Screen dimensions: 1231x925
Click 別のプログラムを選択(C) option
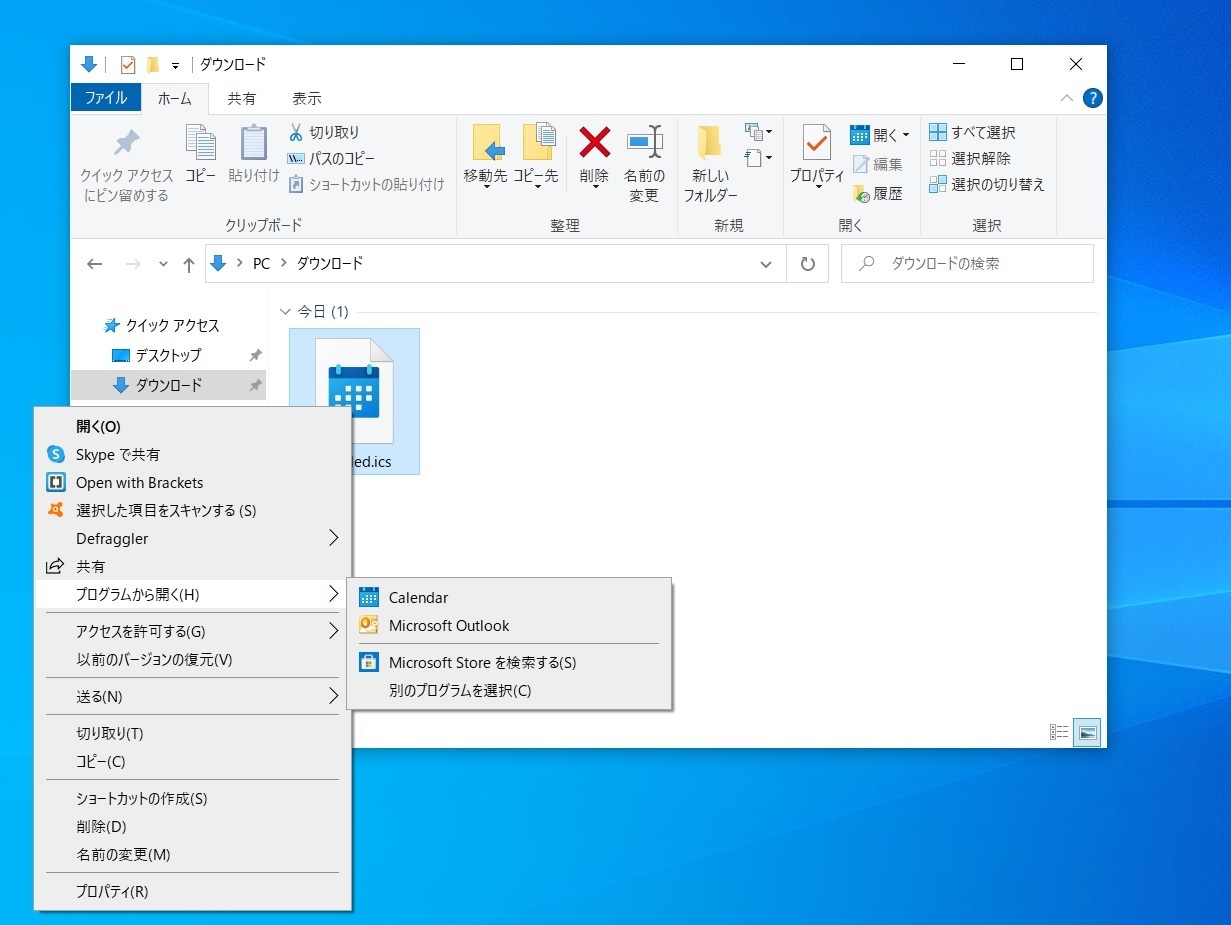[x=460, y=691]
